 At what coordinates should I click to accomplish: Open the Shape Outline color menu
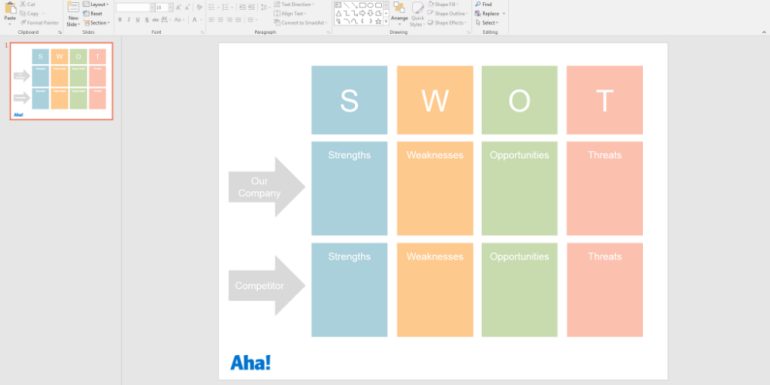tap(447, 14)
